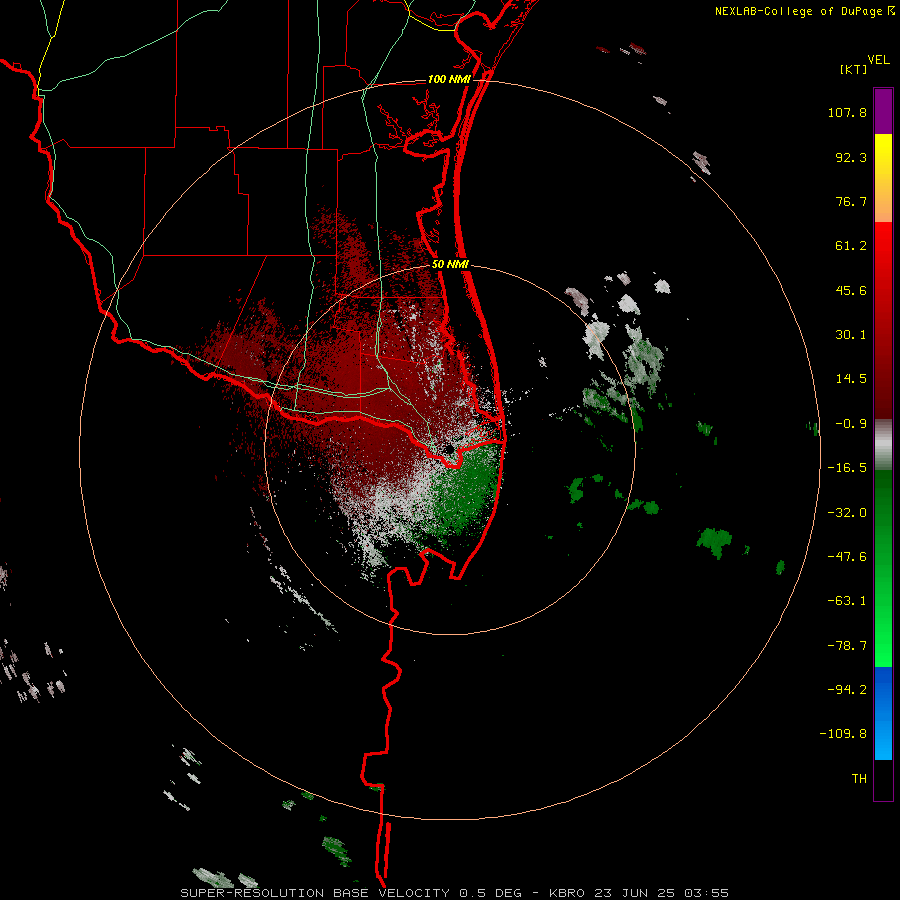Image resolution: width=900 pixels, height=900 pixels.
Task: Pick the purple segment of the velocity color bar
Action: (883, 111)
